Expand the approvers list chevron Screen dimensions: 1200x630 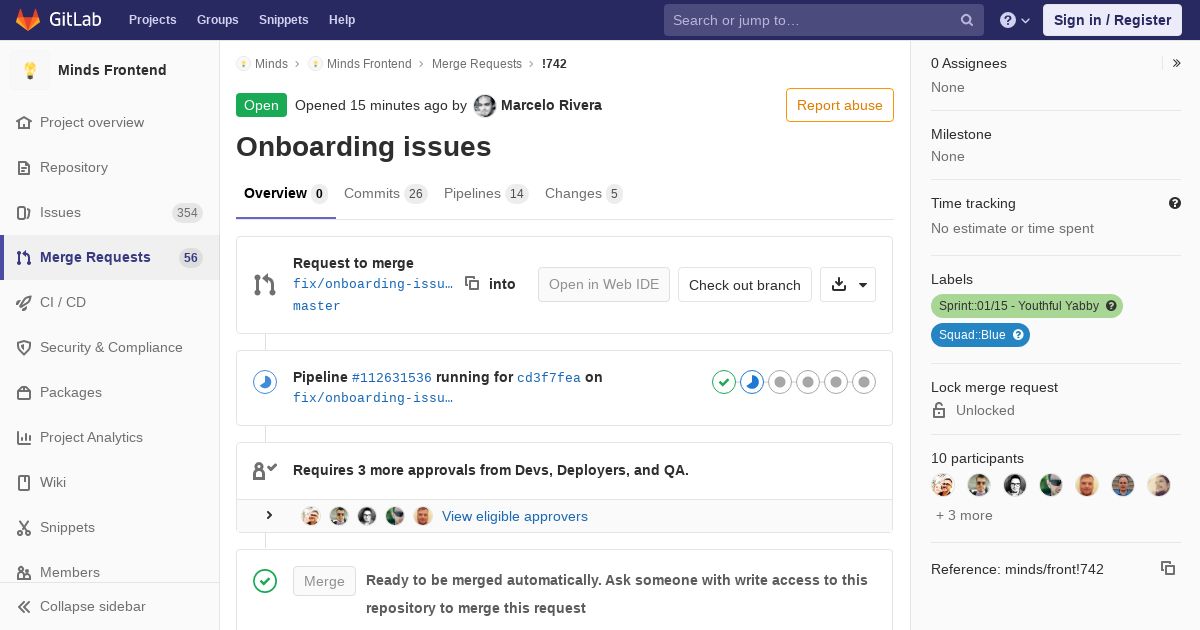click(269, 515)
